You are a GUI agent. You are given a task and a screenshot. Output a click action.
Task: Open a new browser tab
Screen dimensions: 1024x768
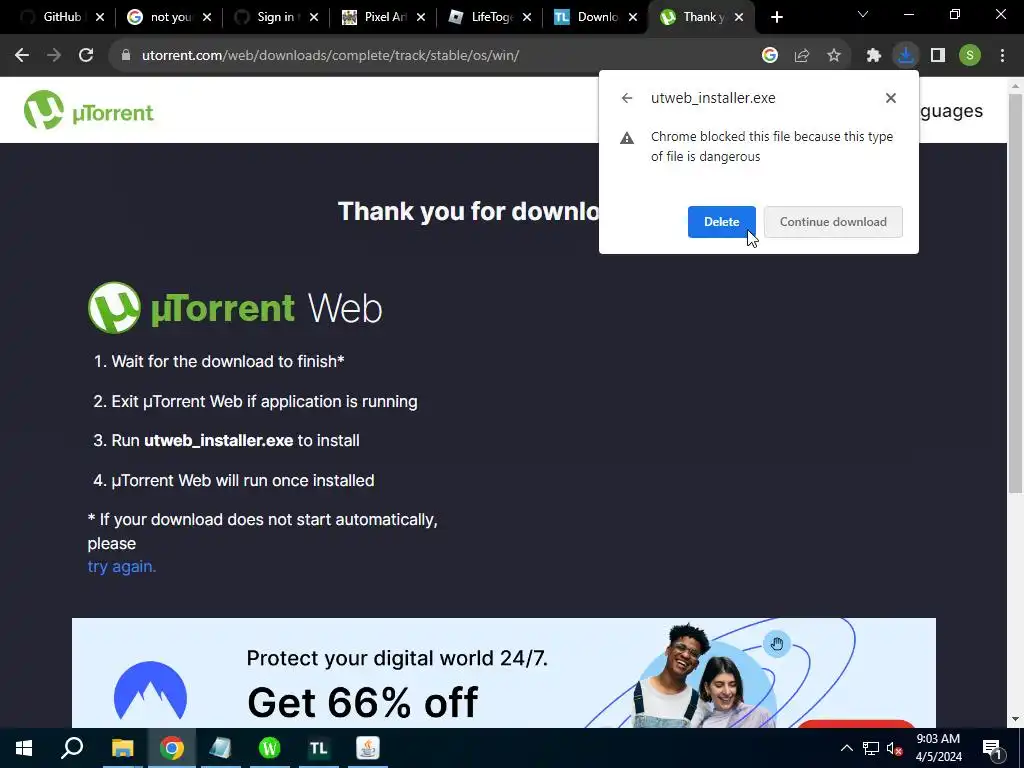click(776, 17)
